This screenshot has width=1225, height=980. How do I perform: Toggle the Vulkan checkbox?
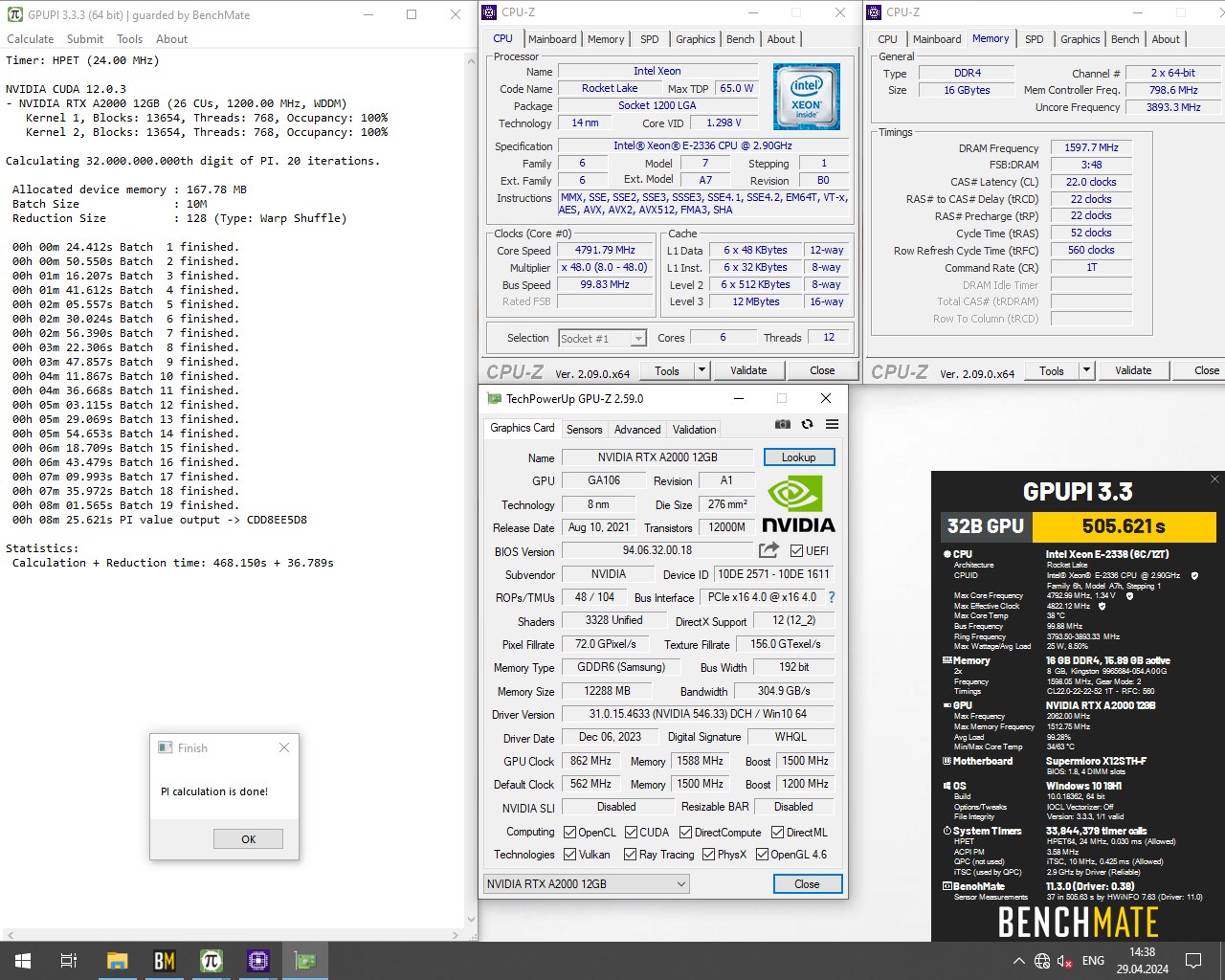pyautogui.click(x=569, y=855)
